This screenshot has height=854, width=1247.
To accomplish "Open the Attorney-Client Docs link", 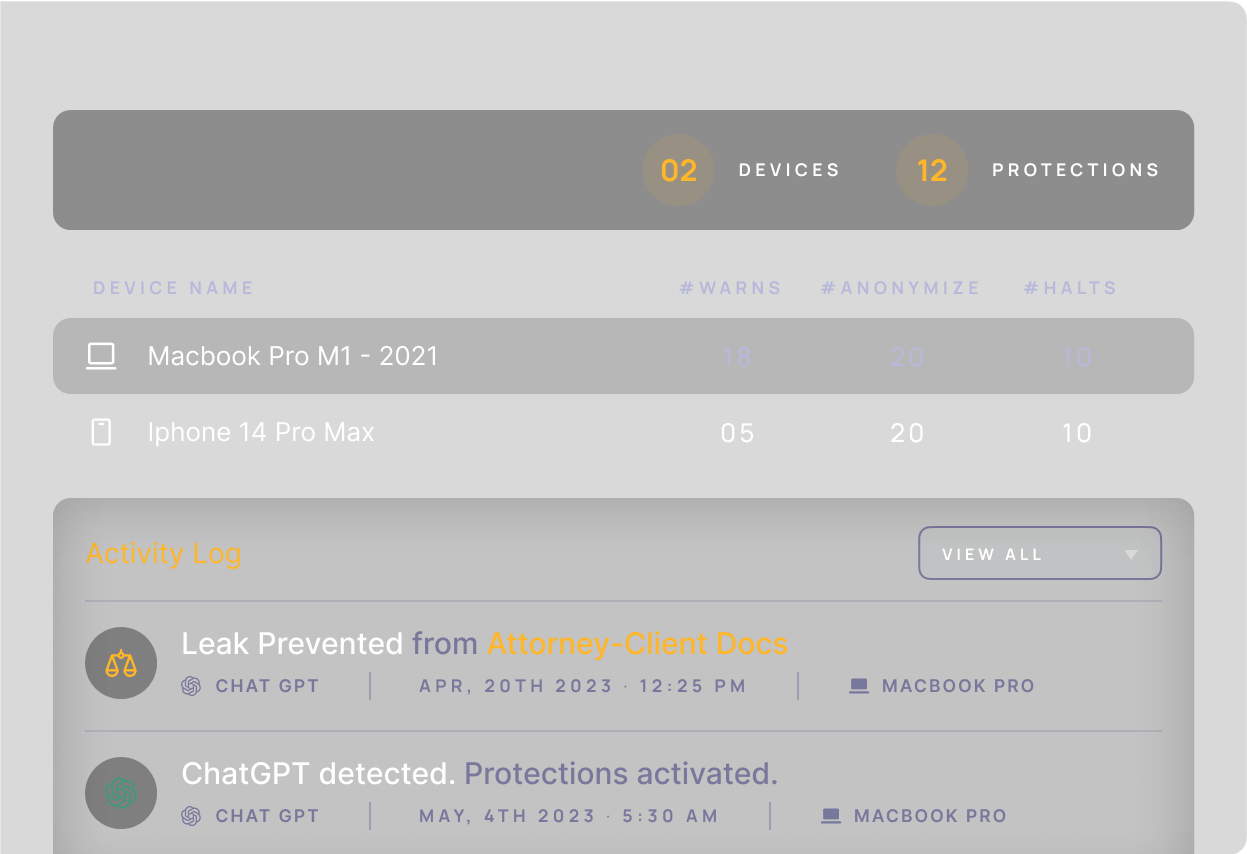I will [637, 644].
